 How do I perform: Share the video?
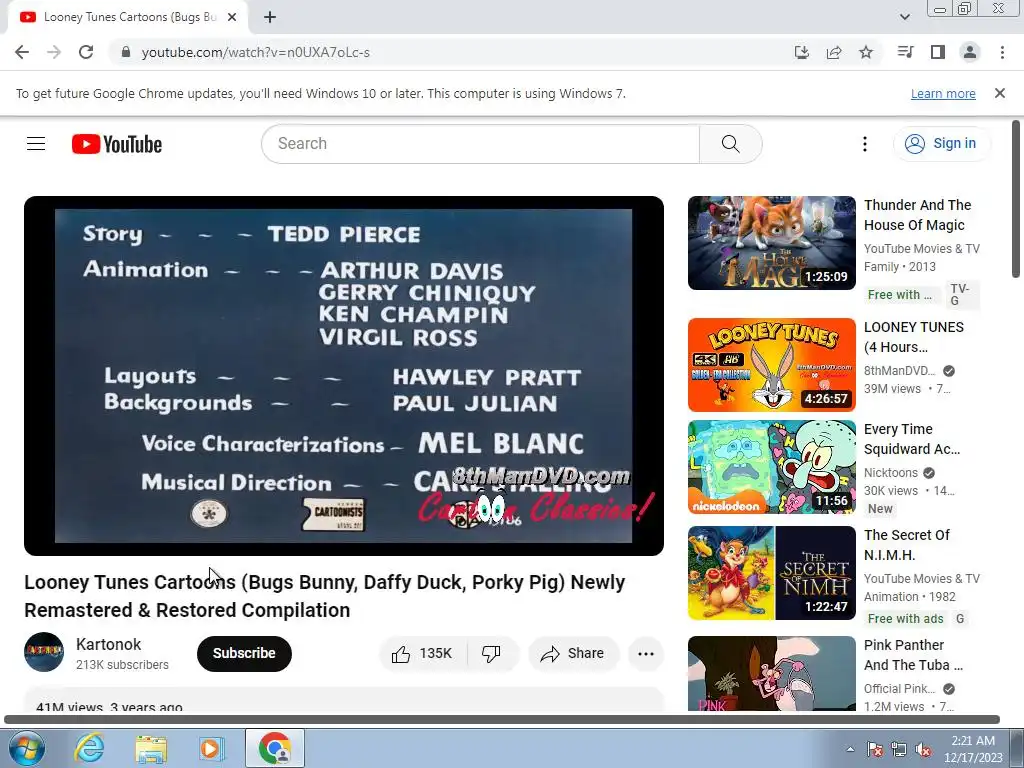tap(573, 654)
